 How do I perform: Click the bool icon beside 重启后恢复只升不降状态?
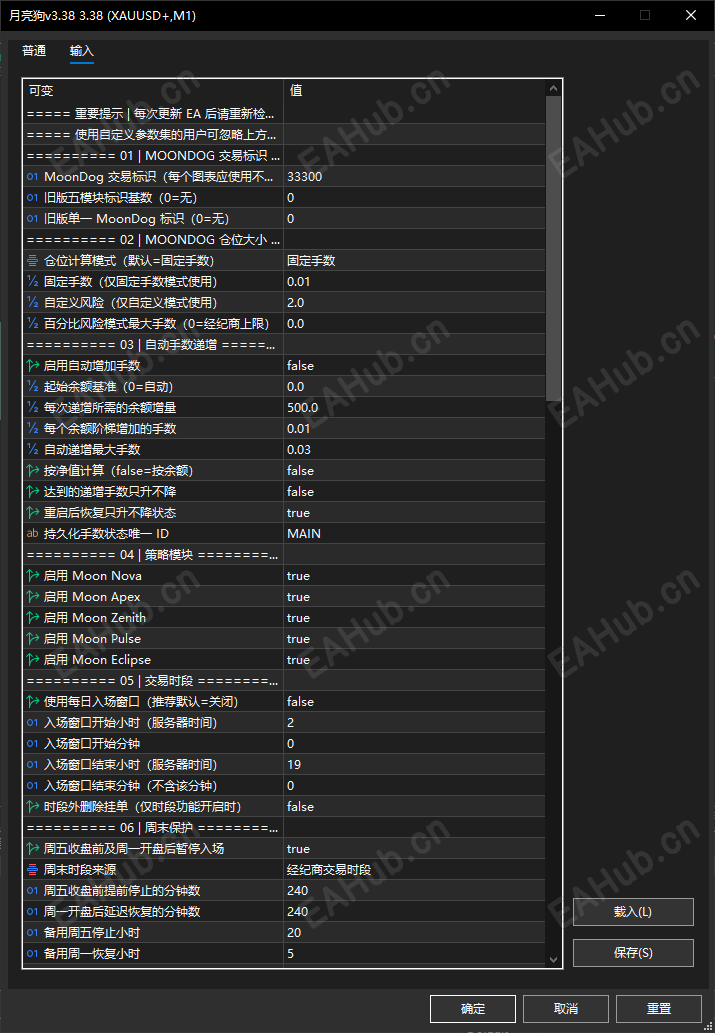[32, 513]
